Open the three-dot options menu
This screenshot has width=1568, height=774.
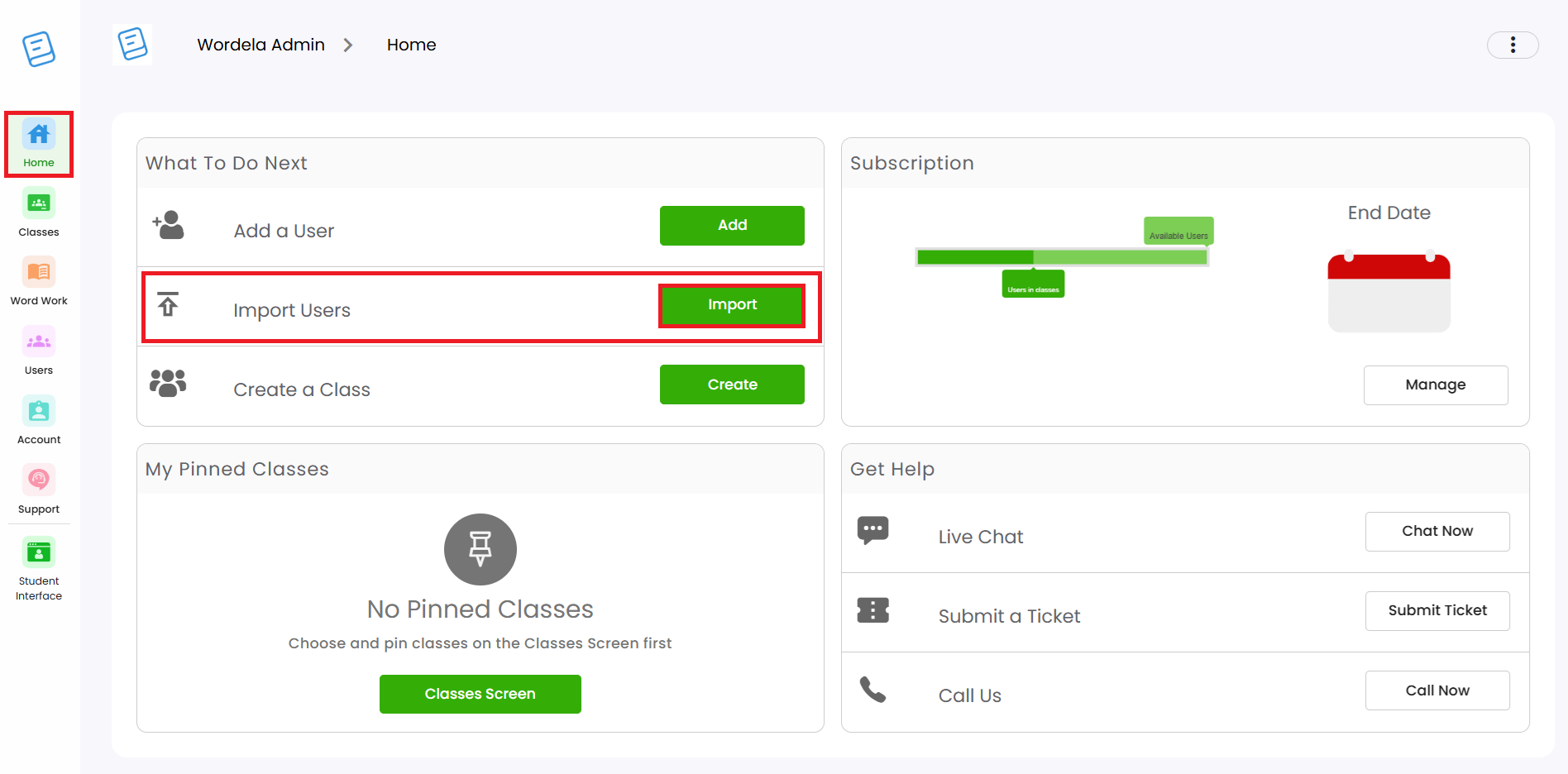coord(1513,45)
